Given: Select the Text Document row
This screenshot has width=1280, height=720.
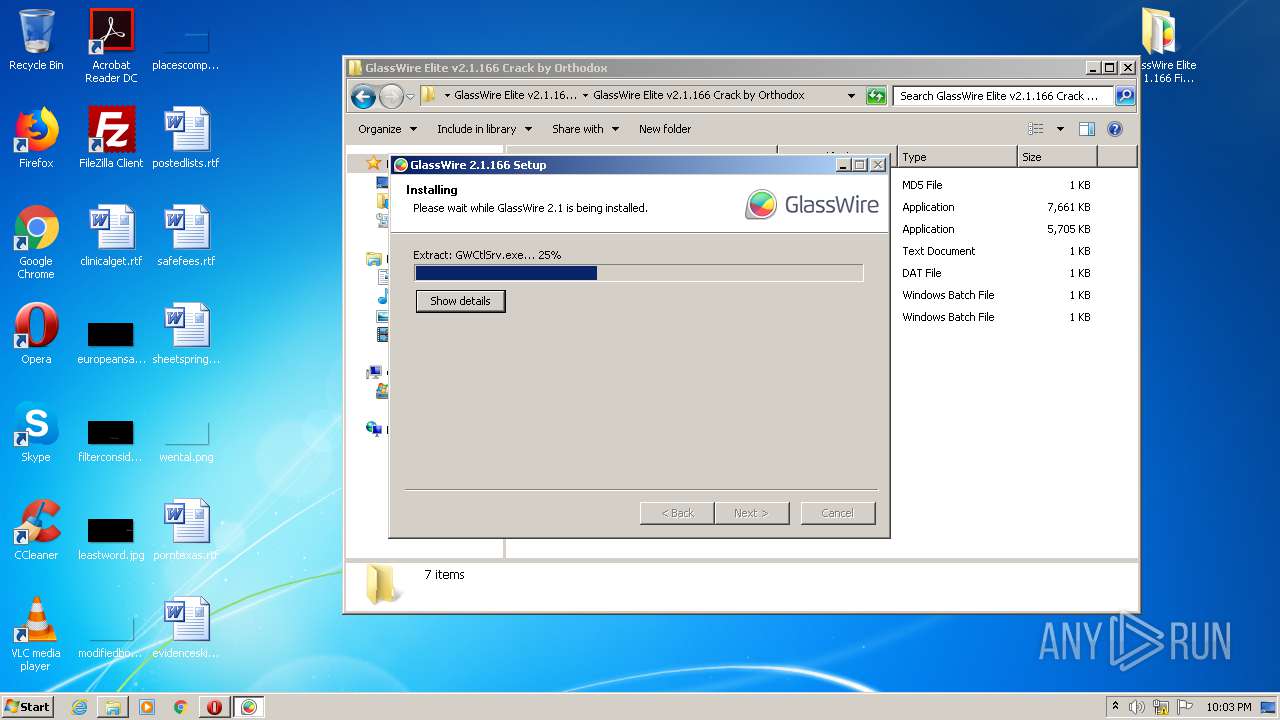Looking at the screenshot, I should tap(996, 251).
